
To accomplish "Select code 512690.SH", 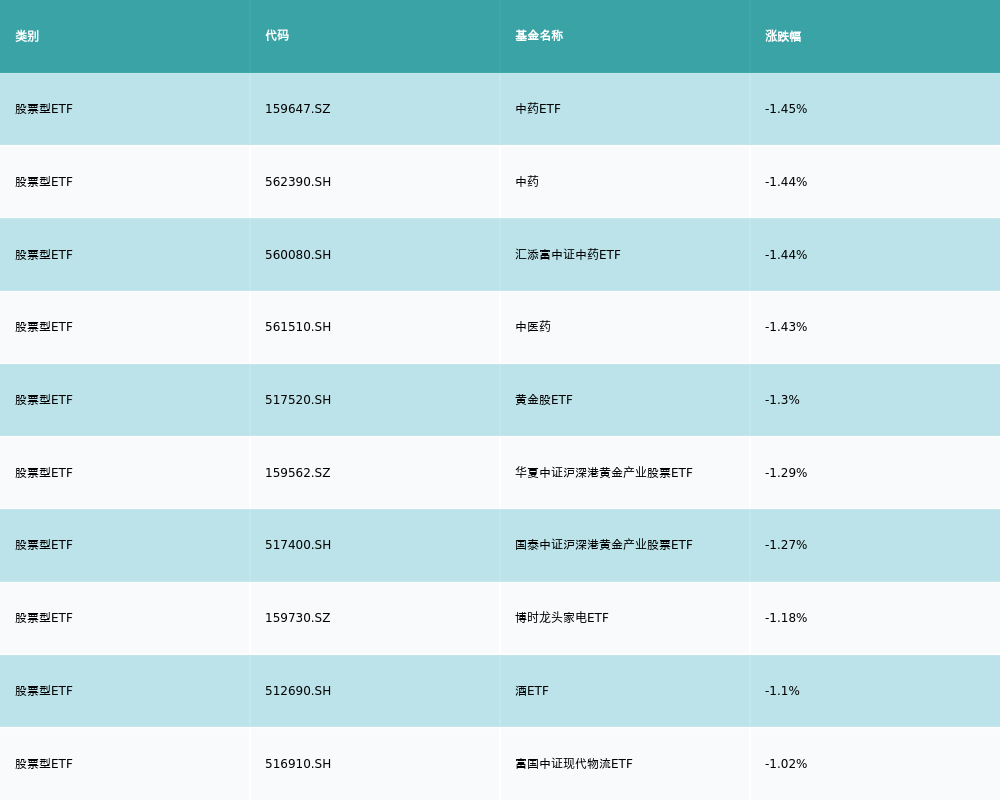I will coord(298,691).
